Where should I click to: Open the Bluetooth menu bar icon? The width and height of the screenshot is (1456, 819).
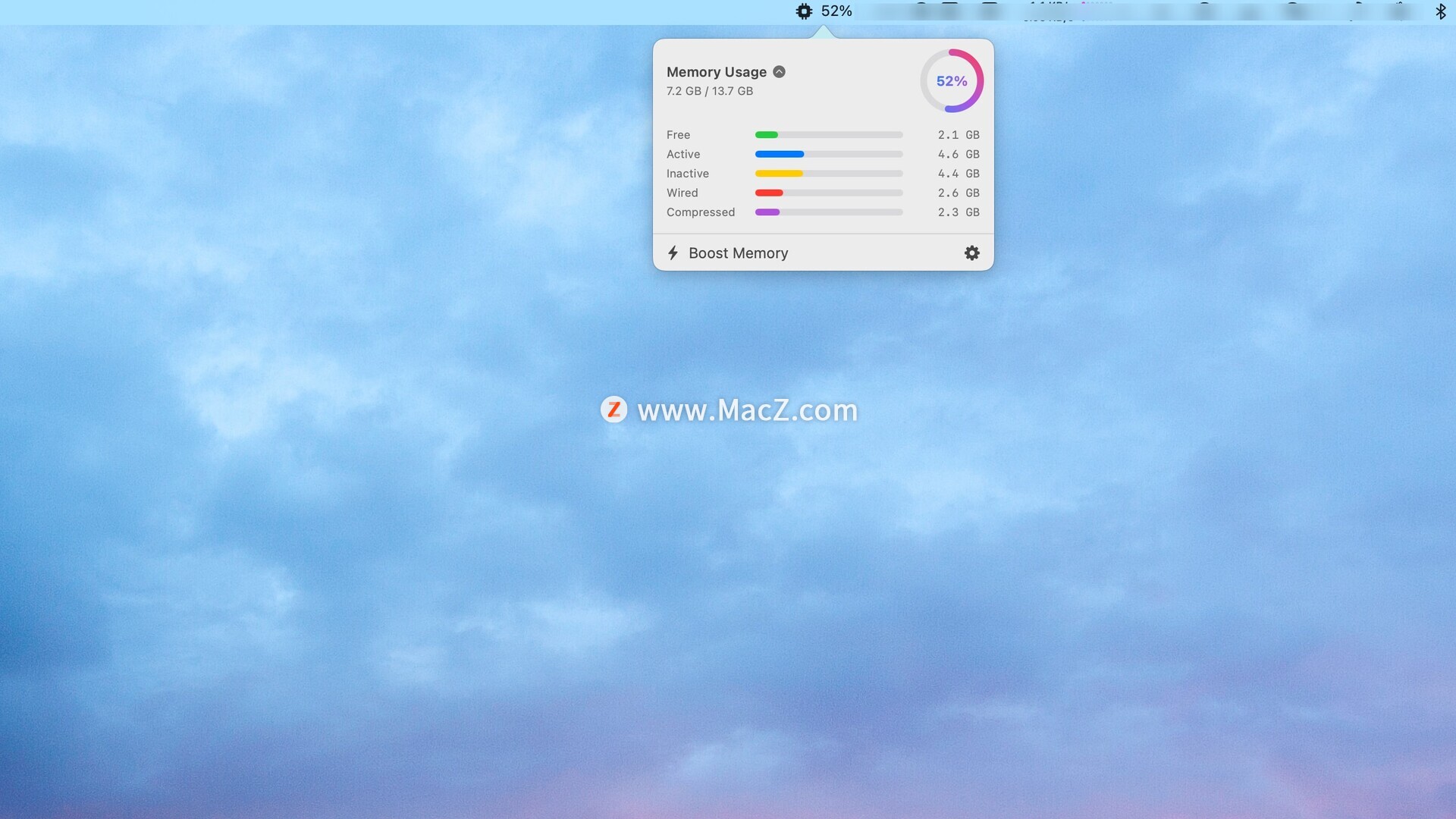1440,11
